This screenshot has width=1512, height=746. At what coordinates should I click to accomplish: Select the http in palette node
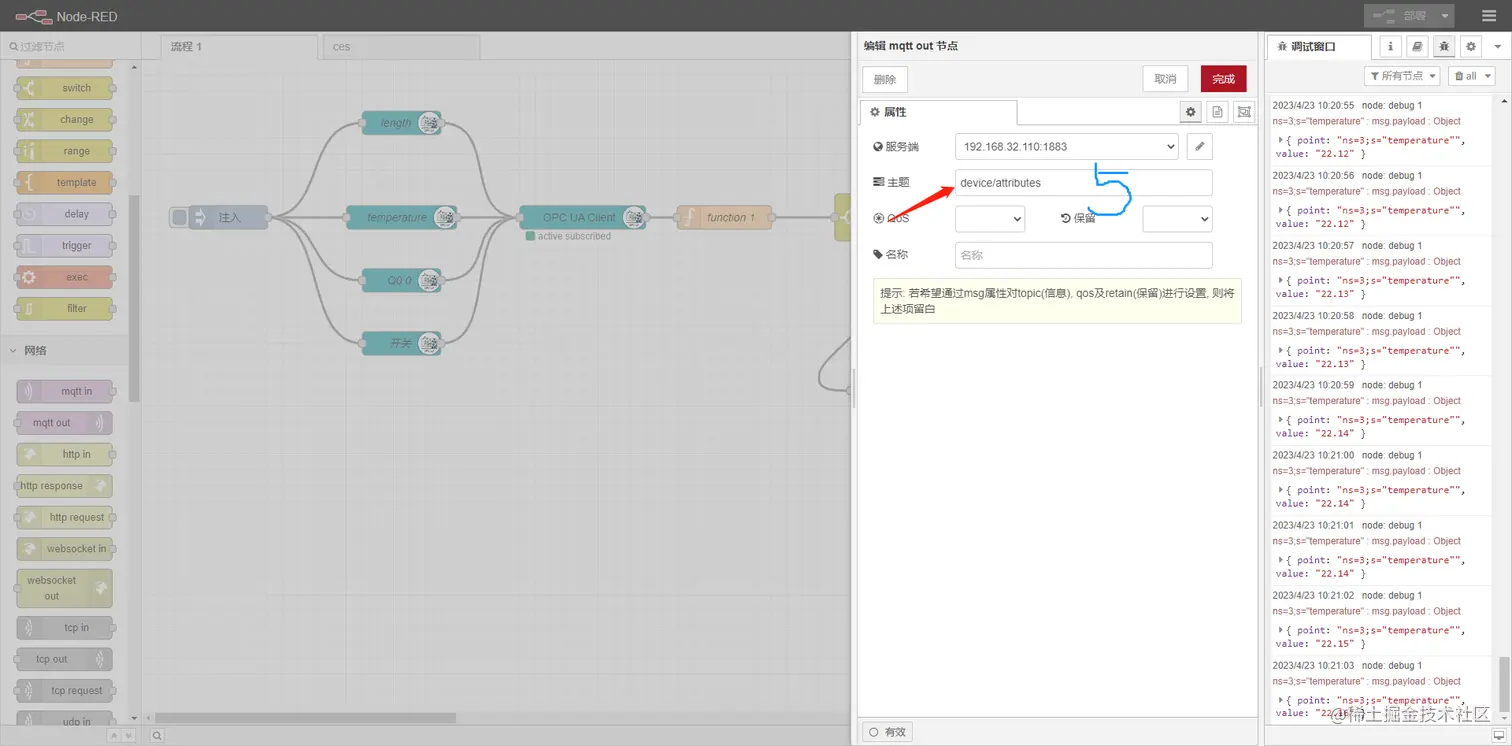click(64, 454)
